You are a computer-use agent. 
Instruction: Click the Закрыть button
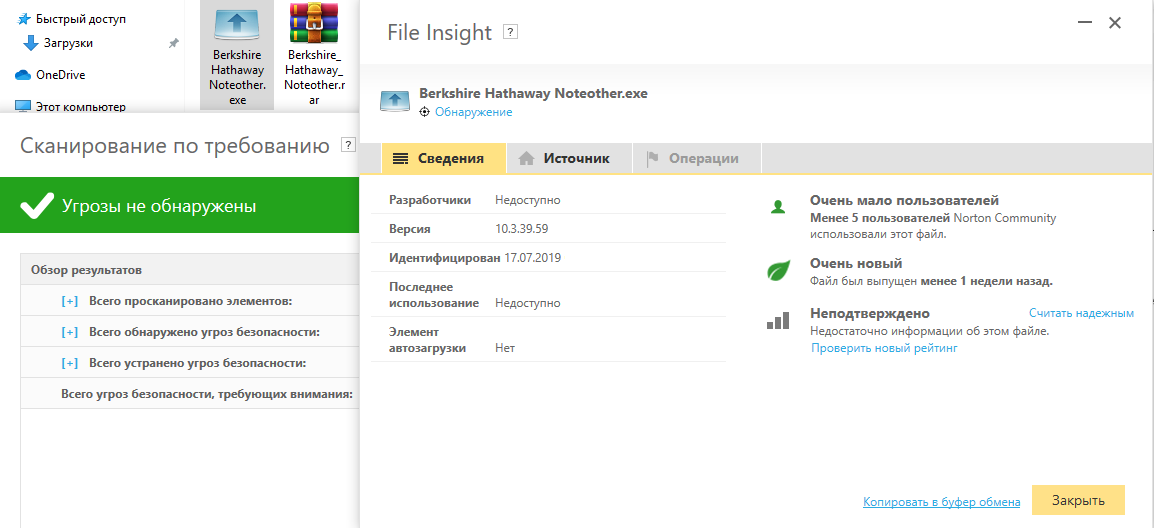1078,500
